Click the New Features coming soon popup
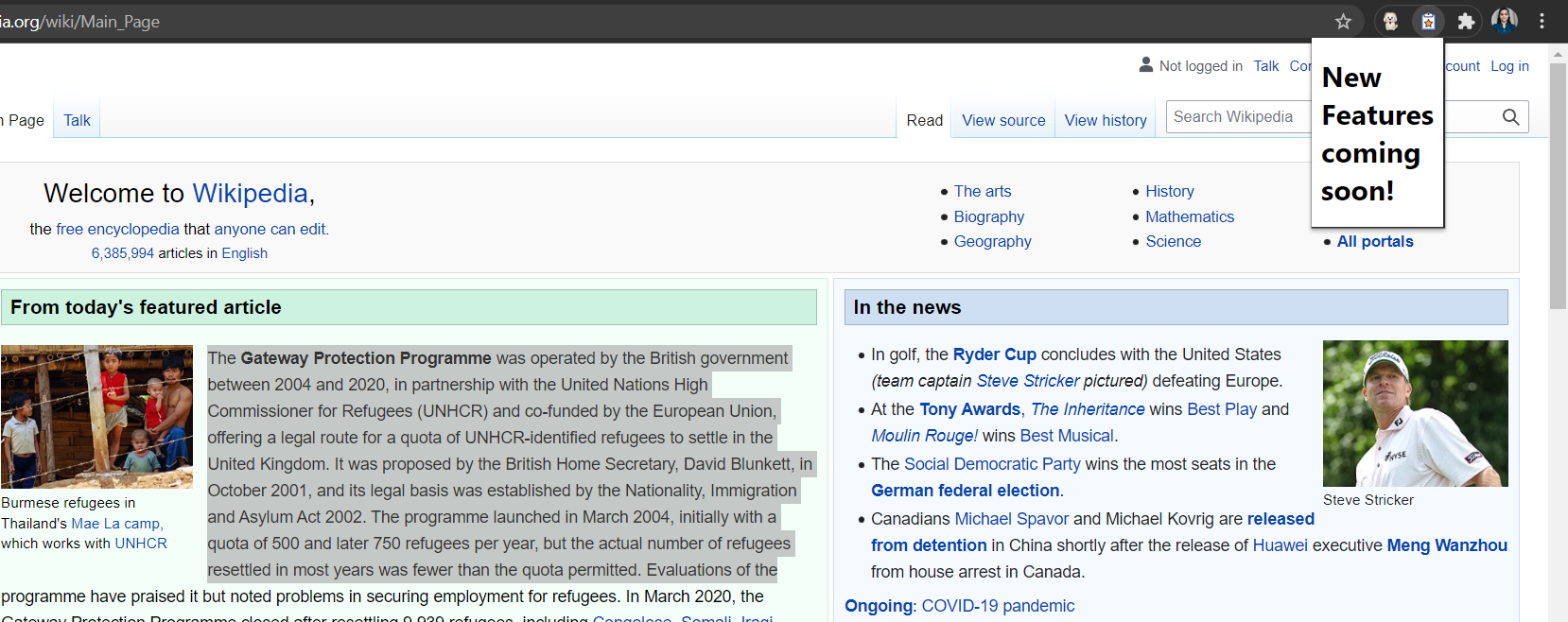The width and height of the screenshot is (1568, 622). point(1377,134)
